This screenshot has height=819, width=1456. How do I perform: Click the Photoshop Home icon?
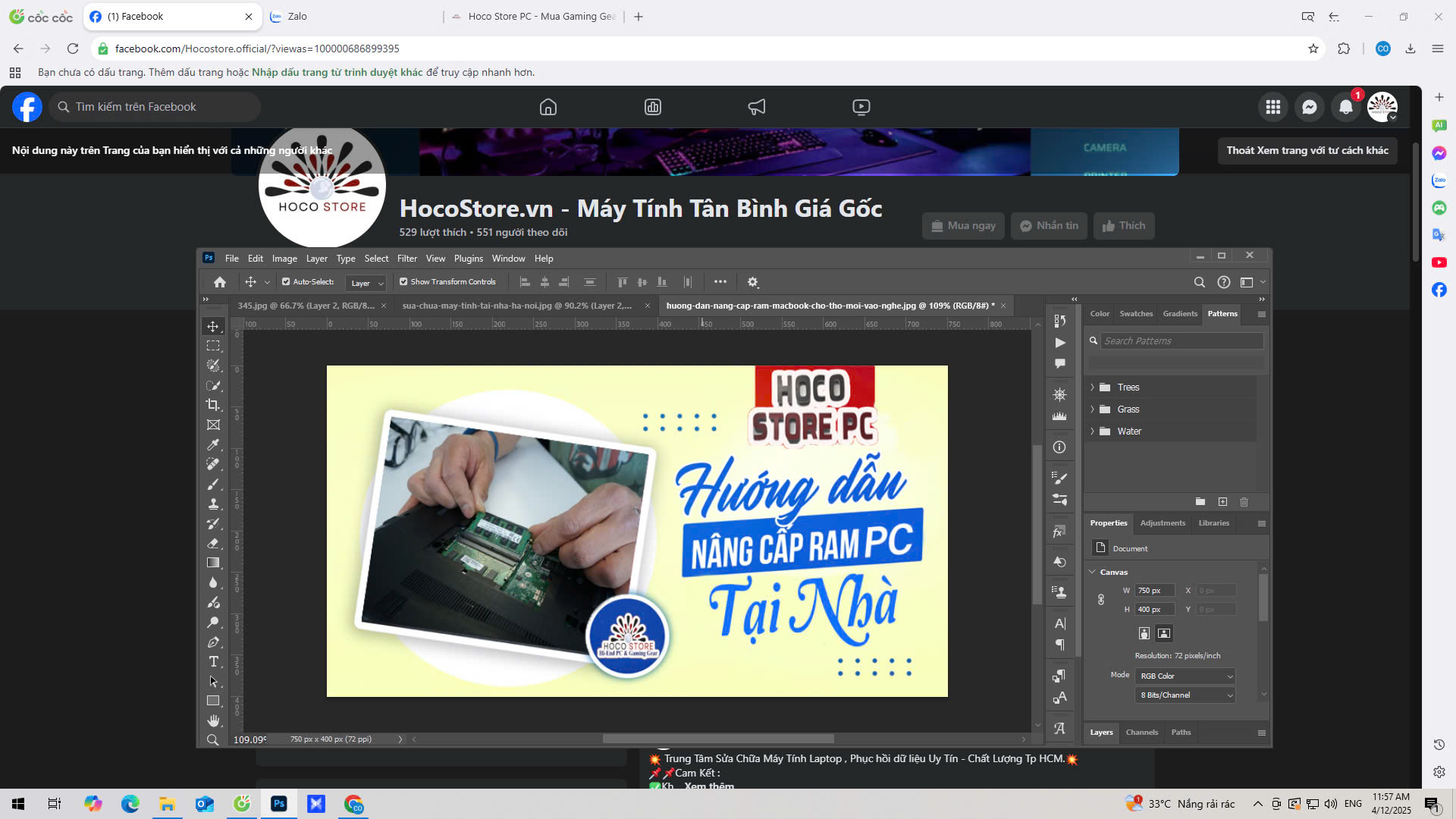[219, 282]
